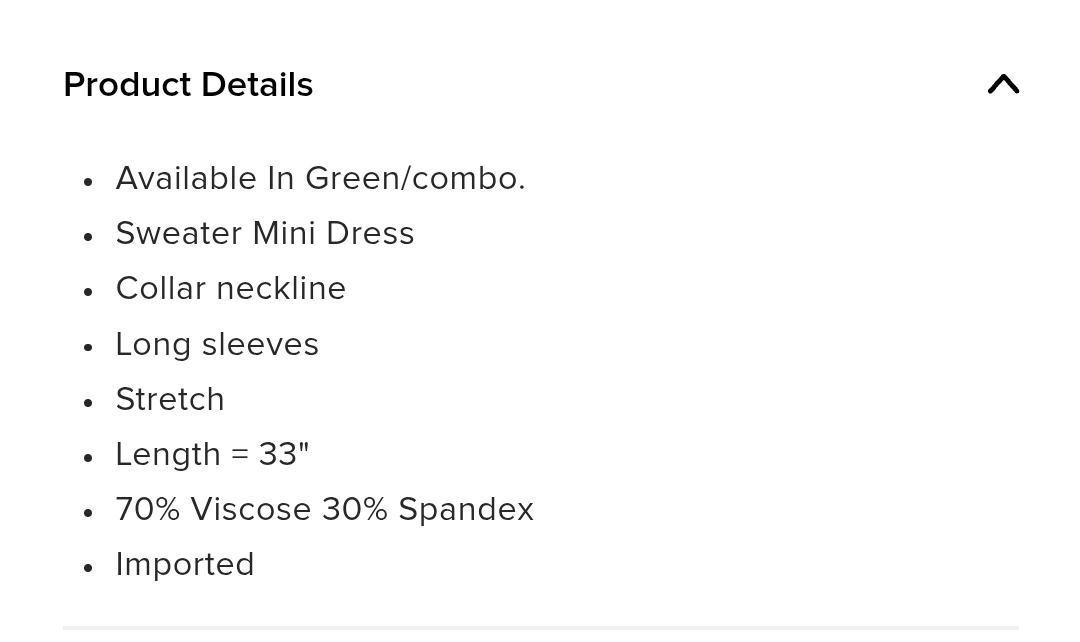Click the bullet beside 'Stretch'
The width and height of the screenshot is (1080, 642).
(87, 403)
